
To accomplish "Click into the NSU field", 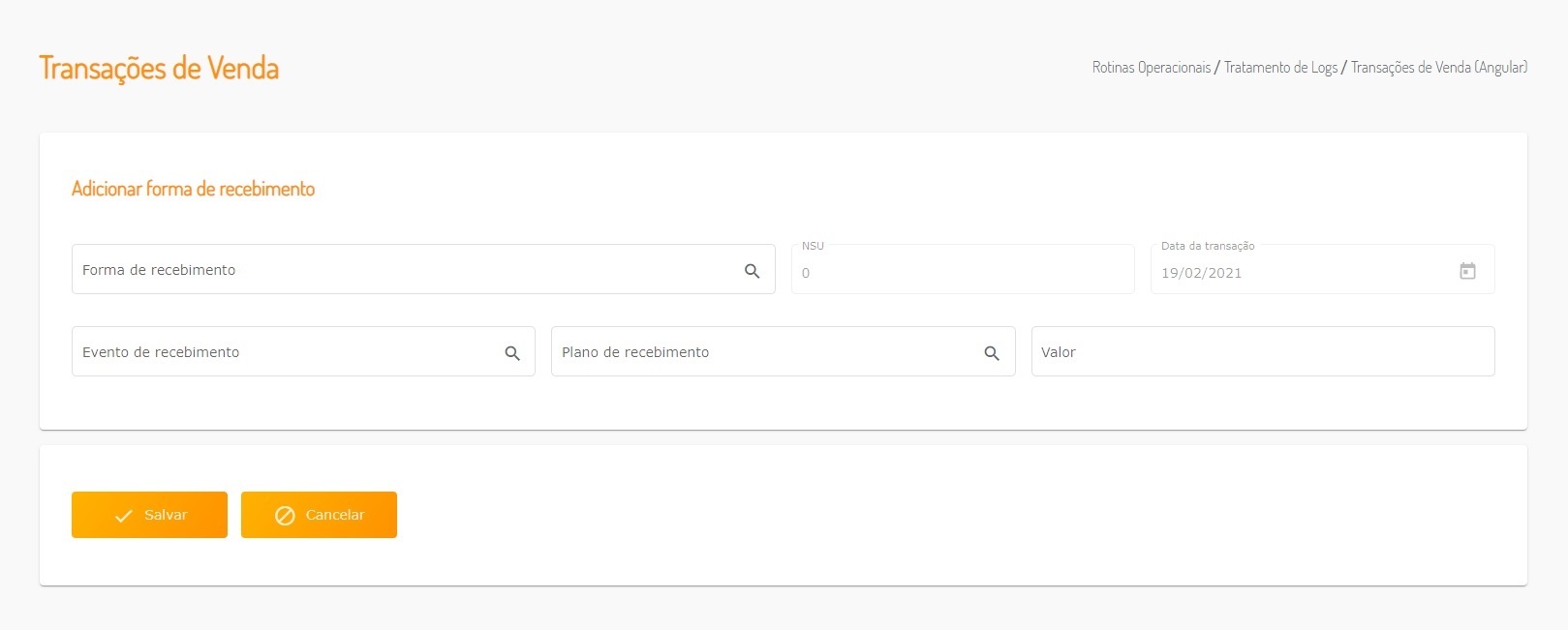I will coord(962,273).
